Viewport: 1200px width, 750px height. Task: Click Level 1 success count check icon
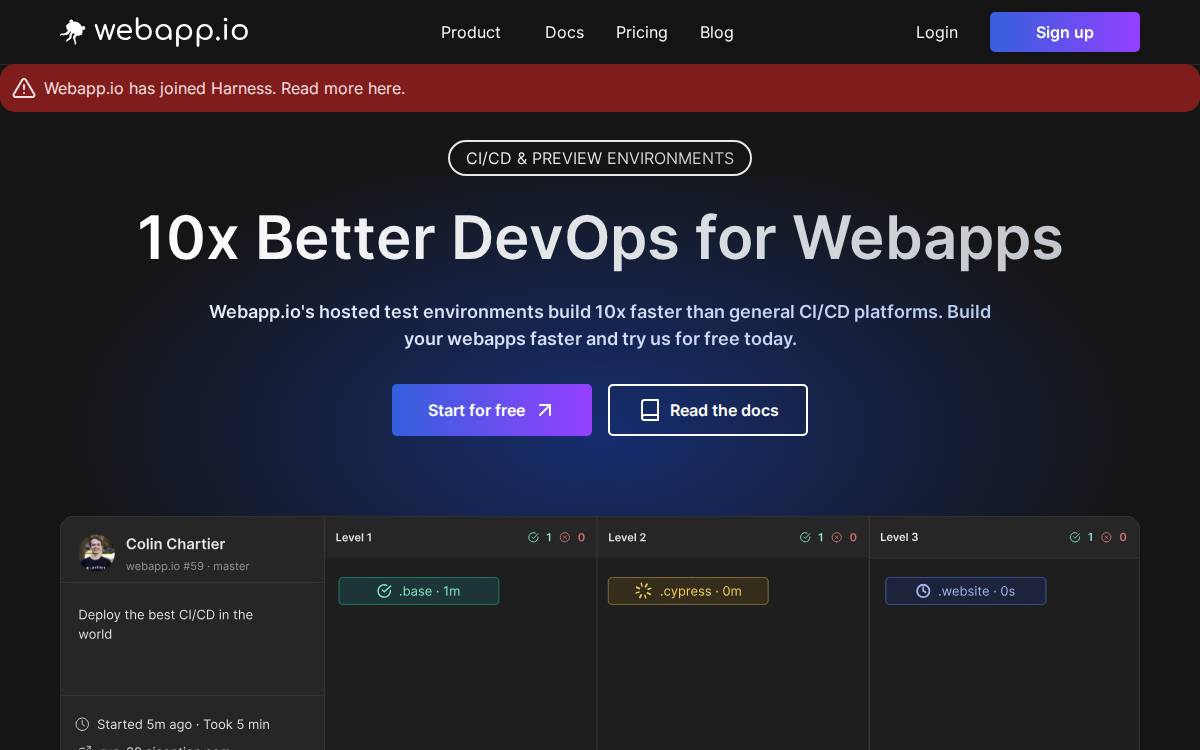click(x=533, y=537)
